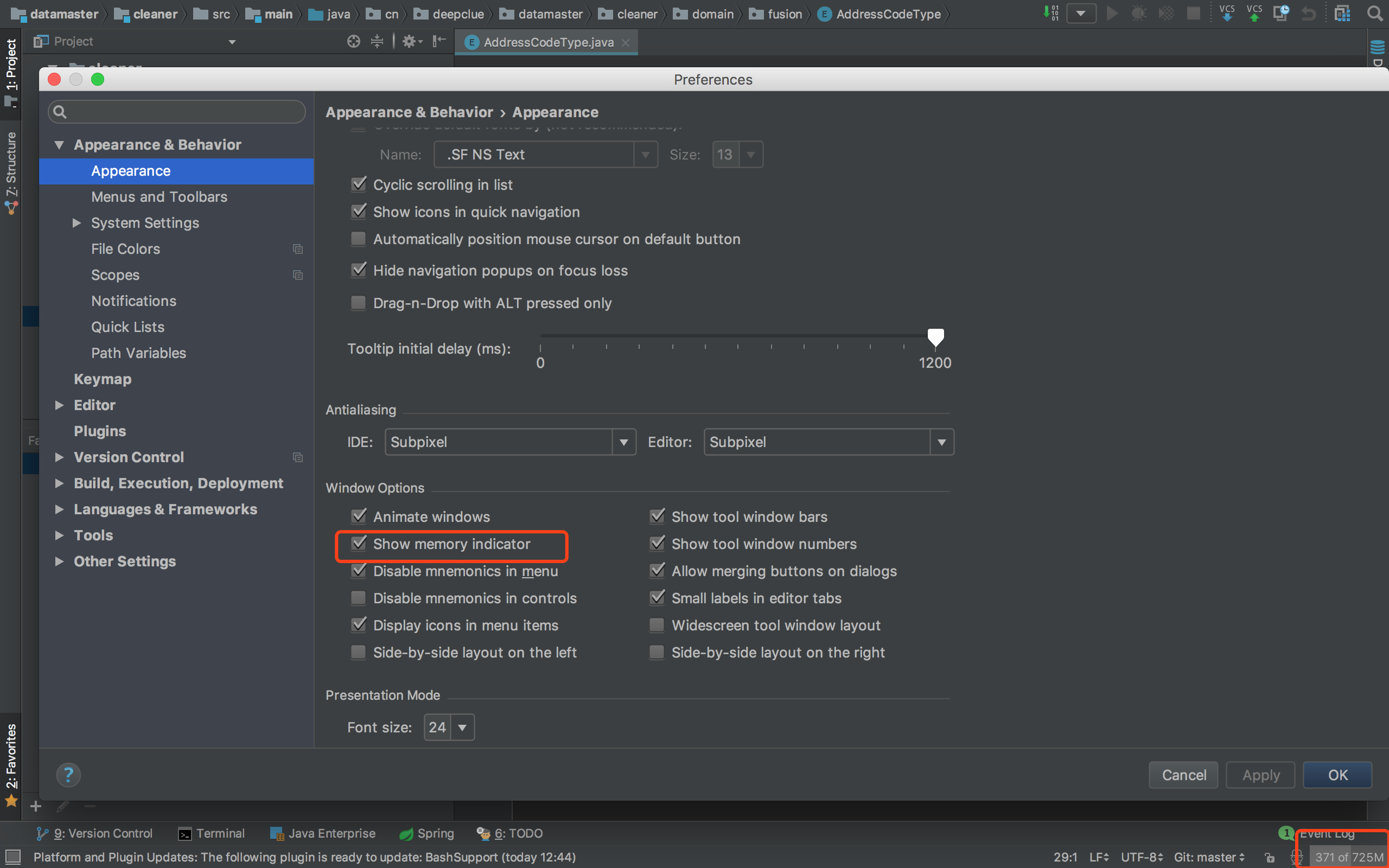
Task: Click the Cancel button
Action: [x=1183, y=775]
